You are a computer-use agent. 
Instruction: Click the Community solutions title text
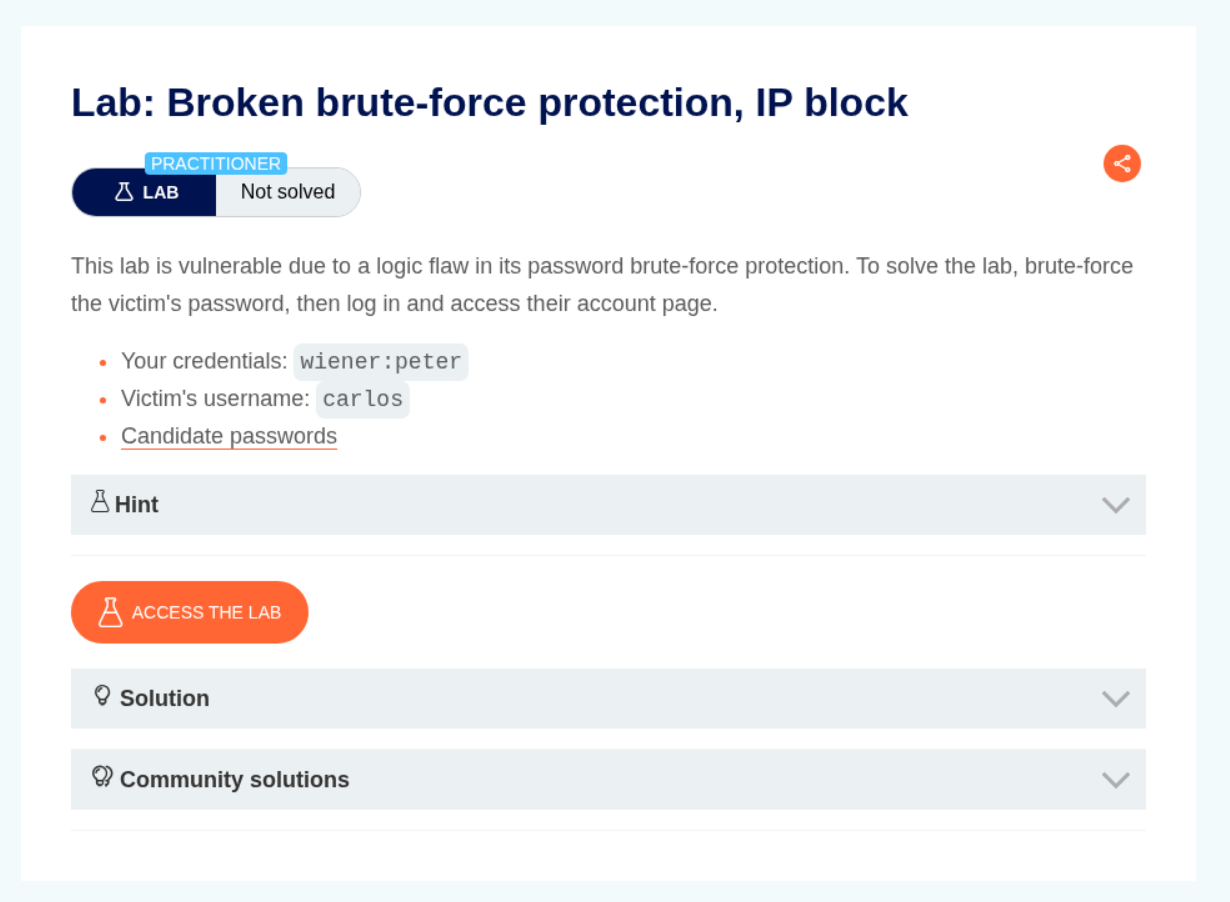(235, 780)
